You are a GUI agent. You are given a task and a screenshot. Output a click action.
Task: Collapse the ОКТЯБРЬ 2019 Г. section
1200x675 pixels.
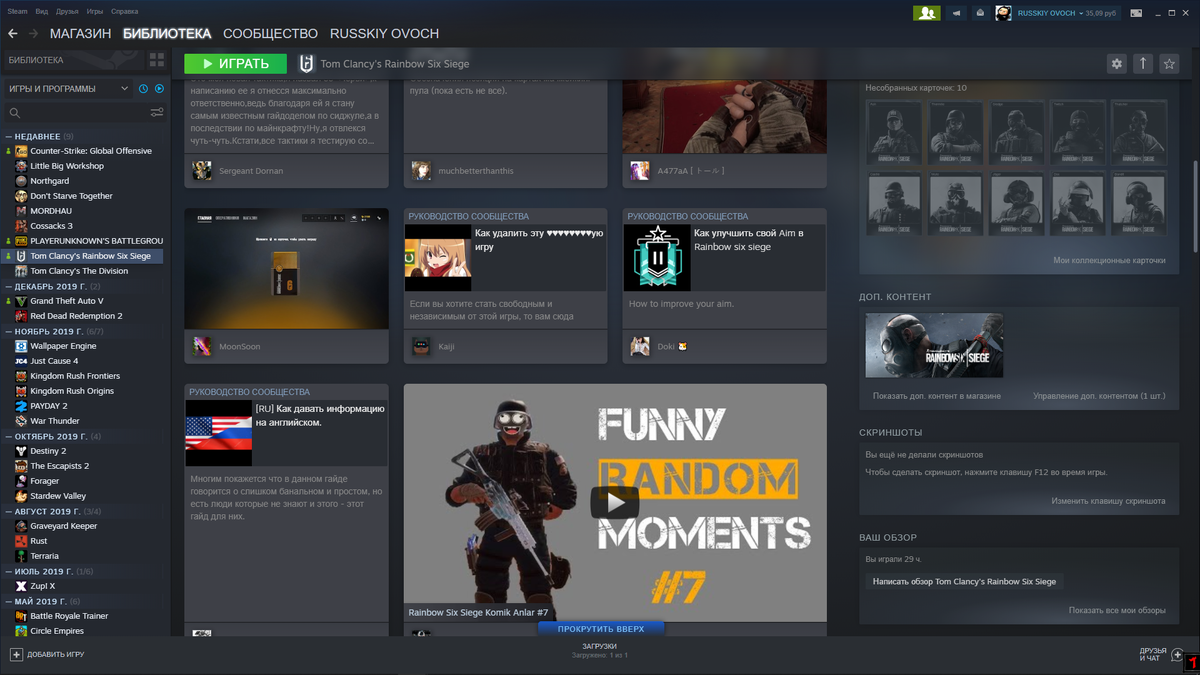point(9,436)
